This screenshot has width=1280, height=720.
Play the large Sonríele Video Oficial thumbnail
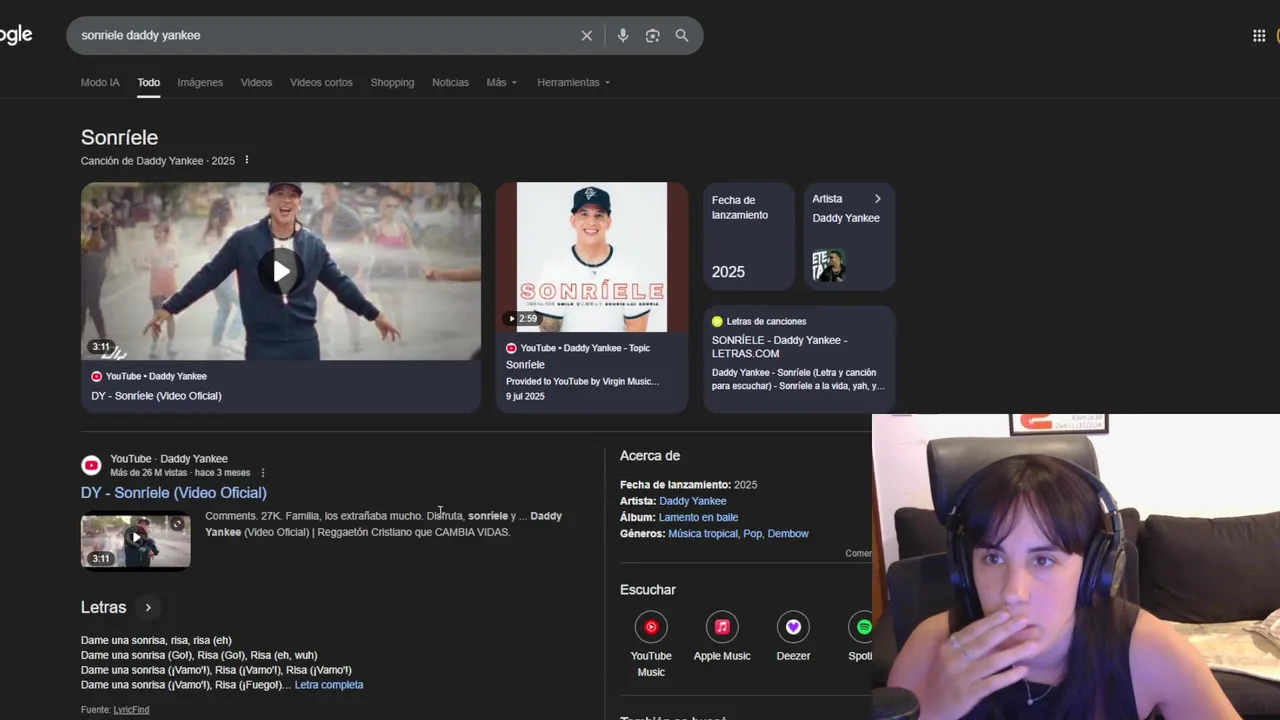click(281, 271)
